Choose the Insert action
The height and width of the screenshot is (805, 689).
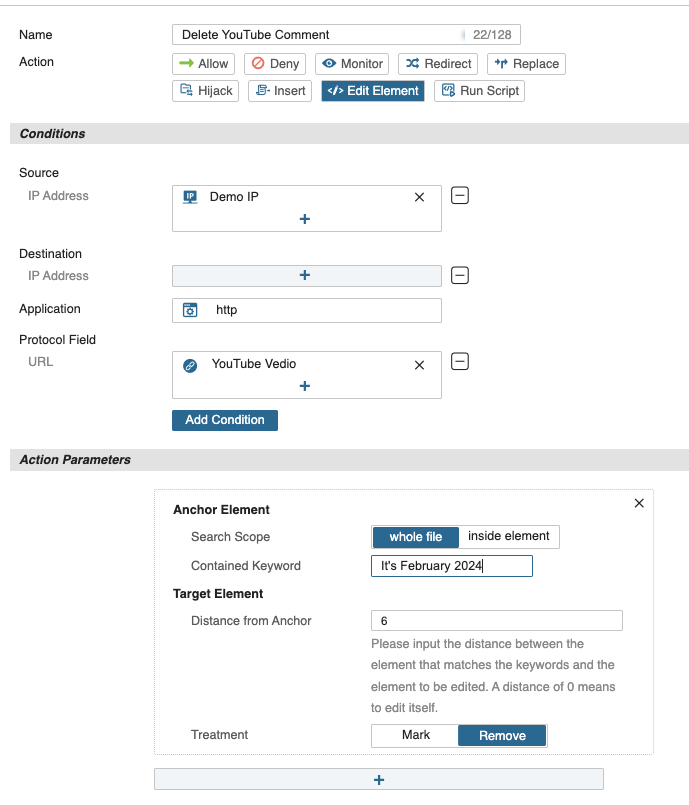pyautogui.click(x=279, y=91)
